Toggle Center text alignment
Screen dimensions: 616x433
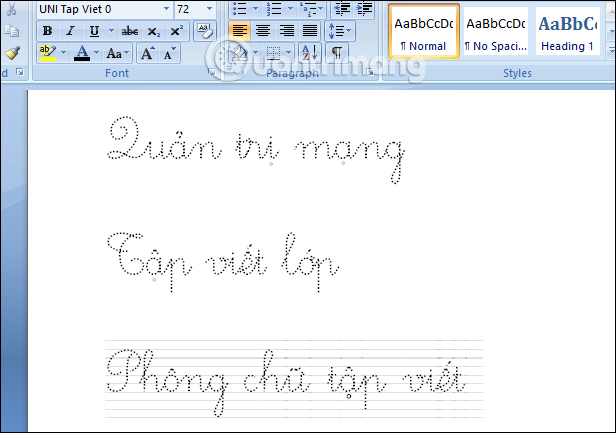point(263,31)
